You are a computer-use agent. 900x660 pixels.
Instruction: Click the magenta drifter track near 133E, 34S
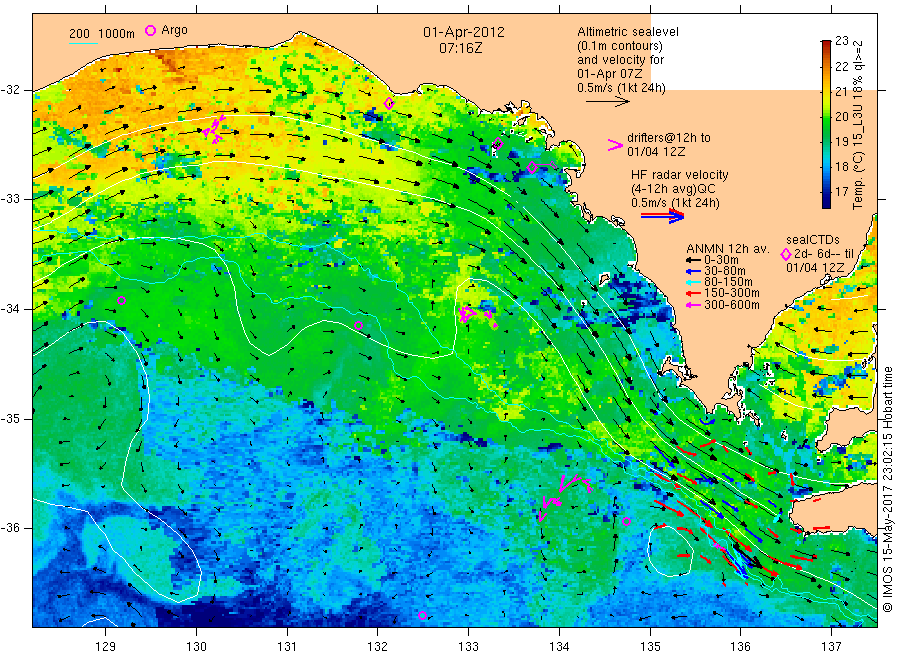(476, 315)
